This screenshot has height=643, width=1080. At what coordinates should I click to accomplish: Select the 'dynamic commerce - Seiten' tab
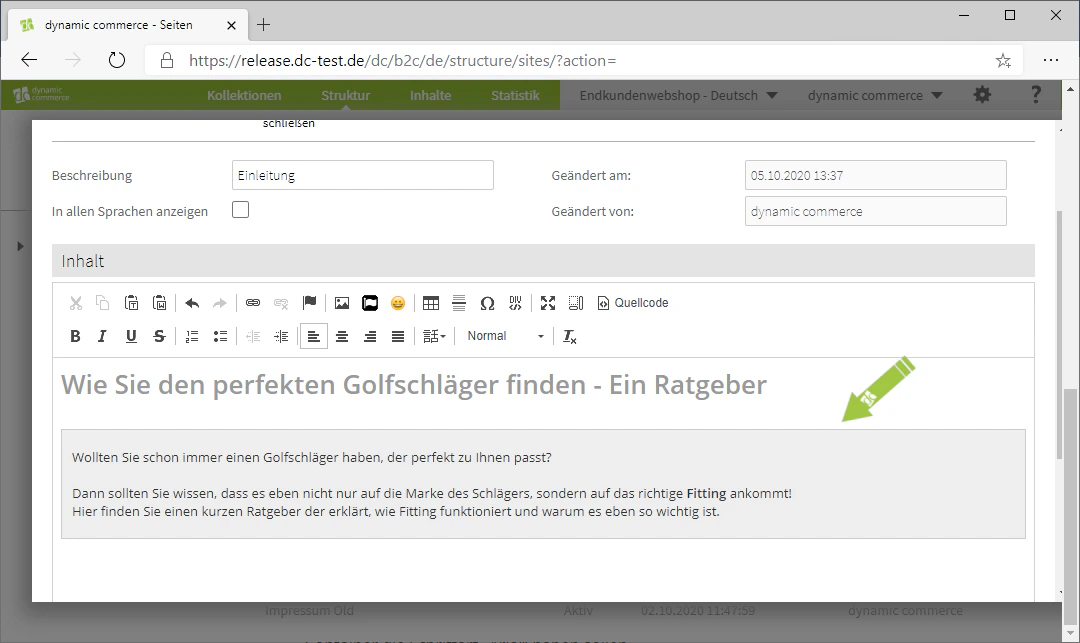tap(129, 25)
